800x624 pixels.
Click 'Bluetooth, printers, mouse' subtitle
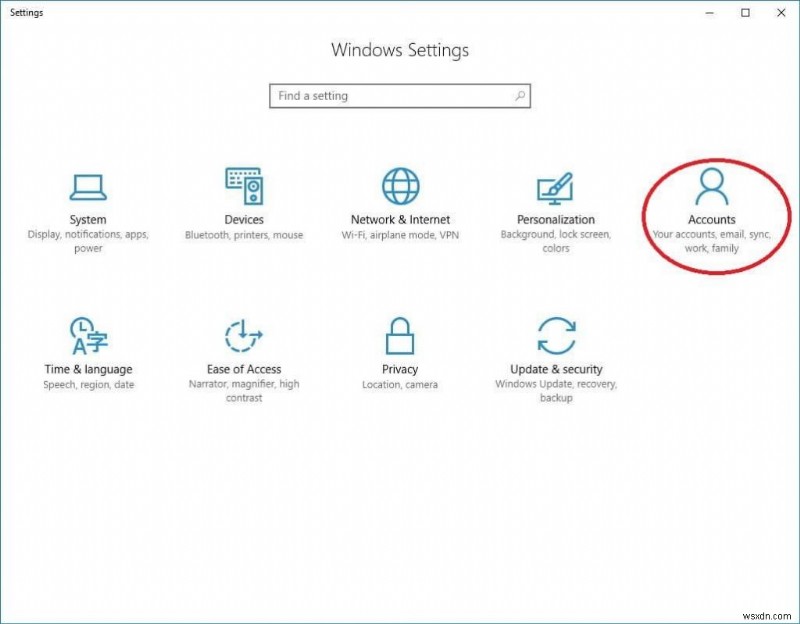click(244, 234)
